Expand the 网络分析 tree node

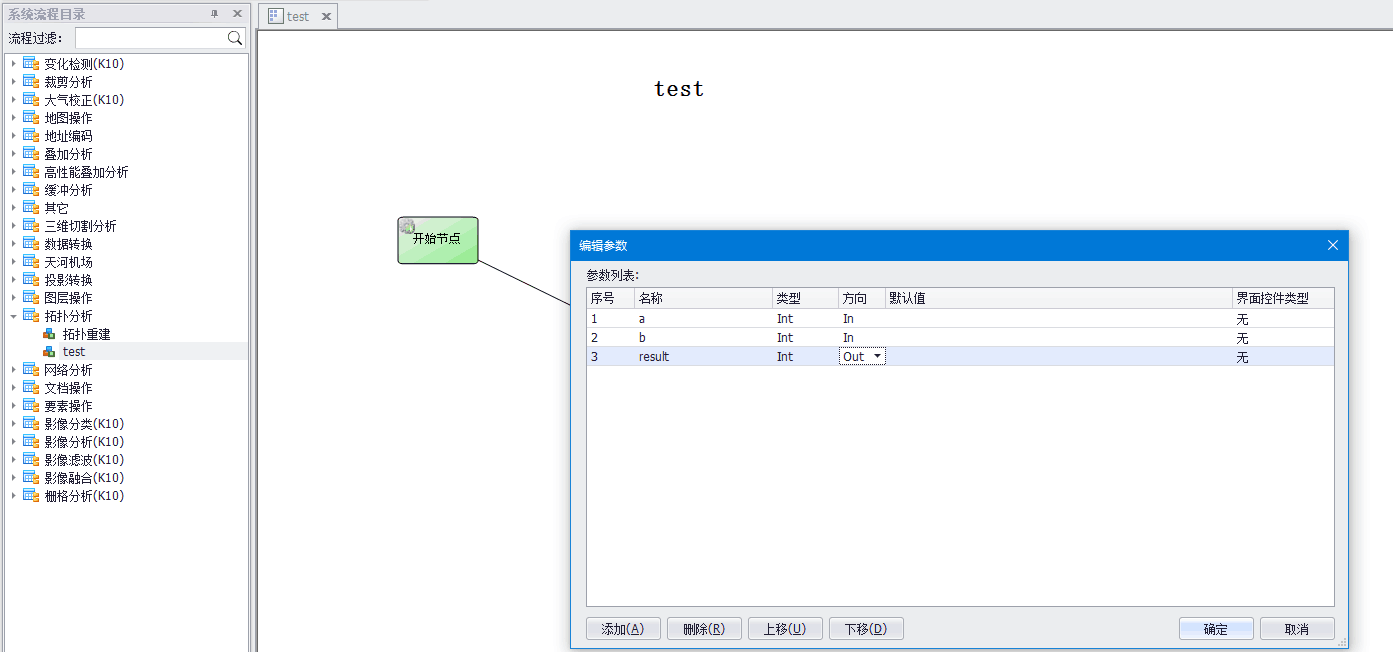[14, 370]
